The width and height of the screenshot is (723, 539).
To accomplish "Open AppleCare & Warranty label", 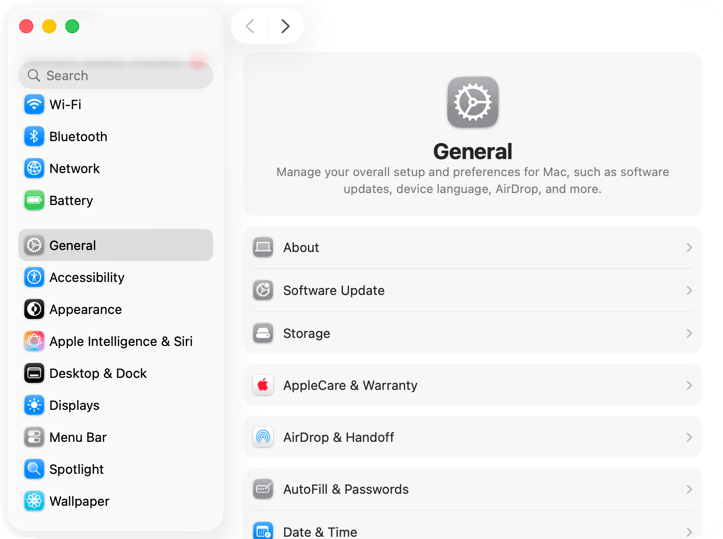I will (350, 385).
